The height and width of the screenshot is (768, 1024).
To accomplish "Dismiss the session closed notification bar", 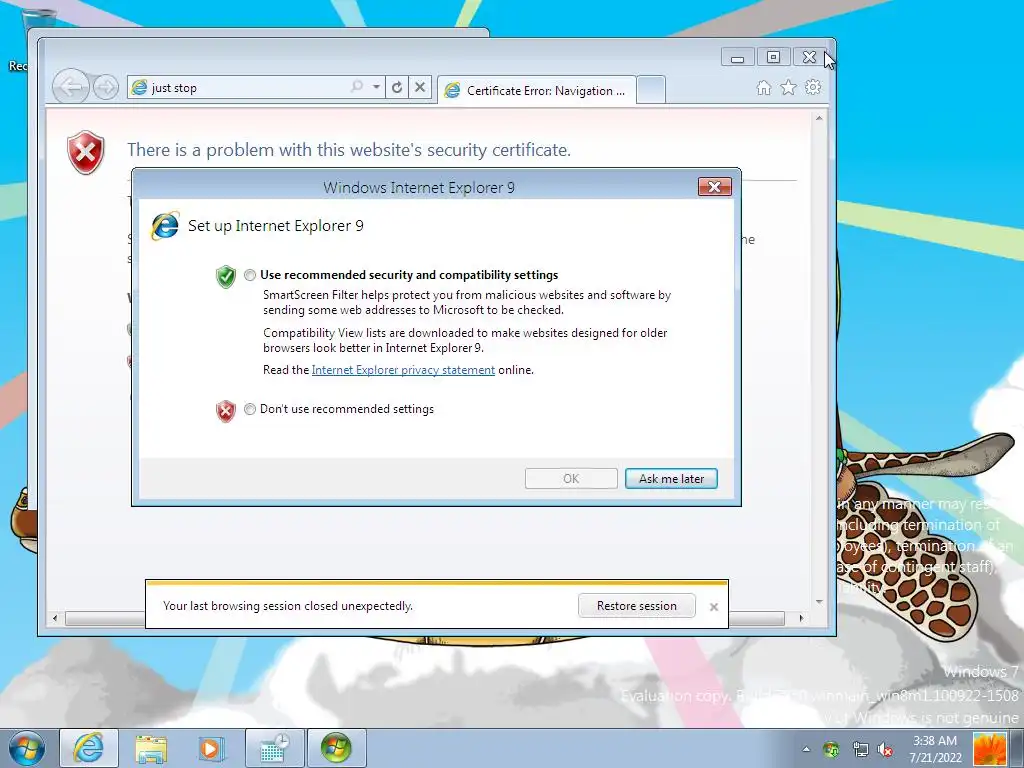I will tap(714, 607).
